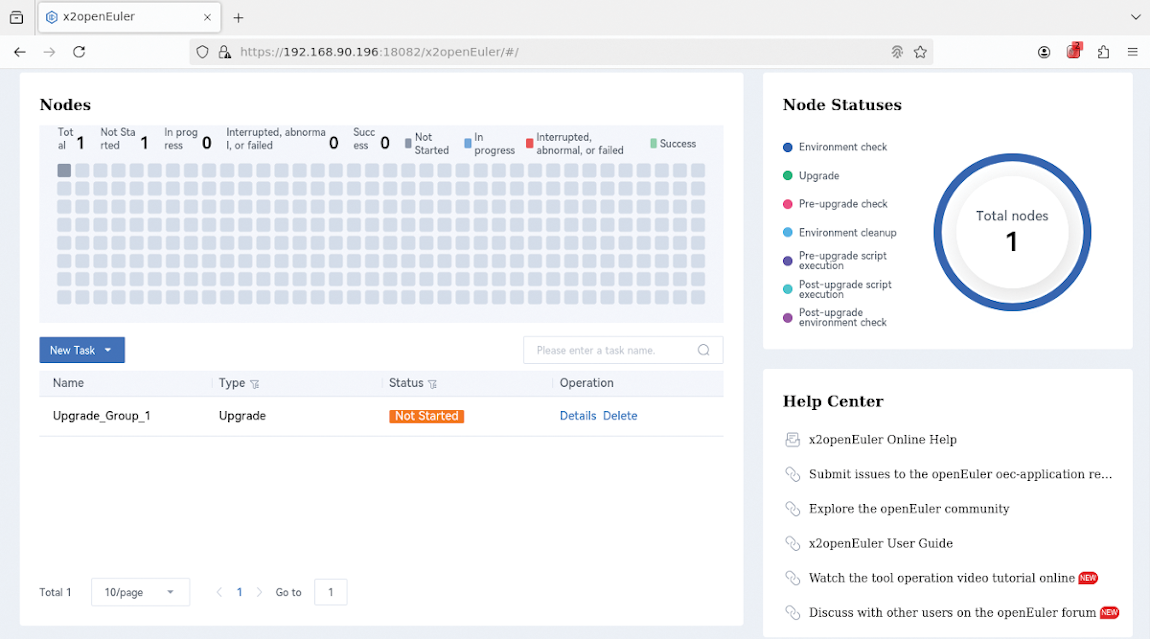Open the extensions puzzle icon
The width and height of the screenshot is (1150, 639).
[1103, 52]
